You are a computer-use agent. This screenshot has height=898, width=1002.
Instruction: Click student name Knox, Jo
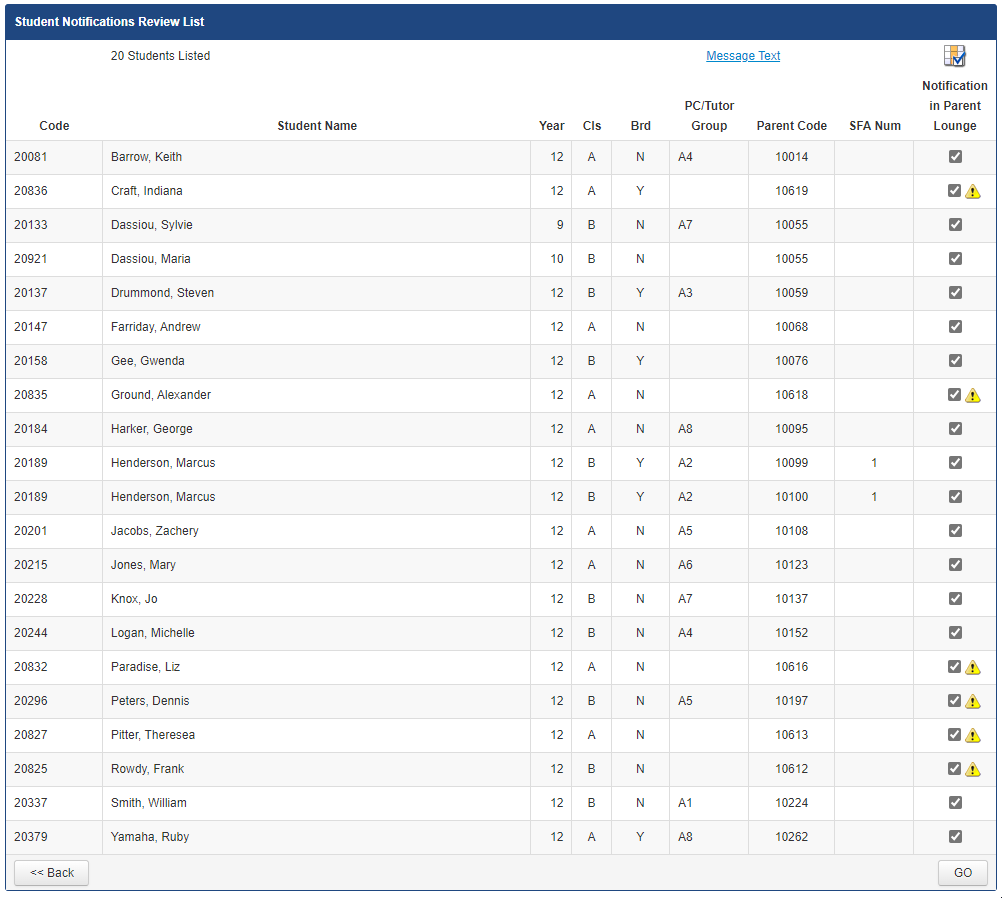(x=134, y=599)
